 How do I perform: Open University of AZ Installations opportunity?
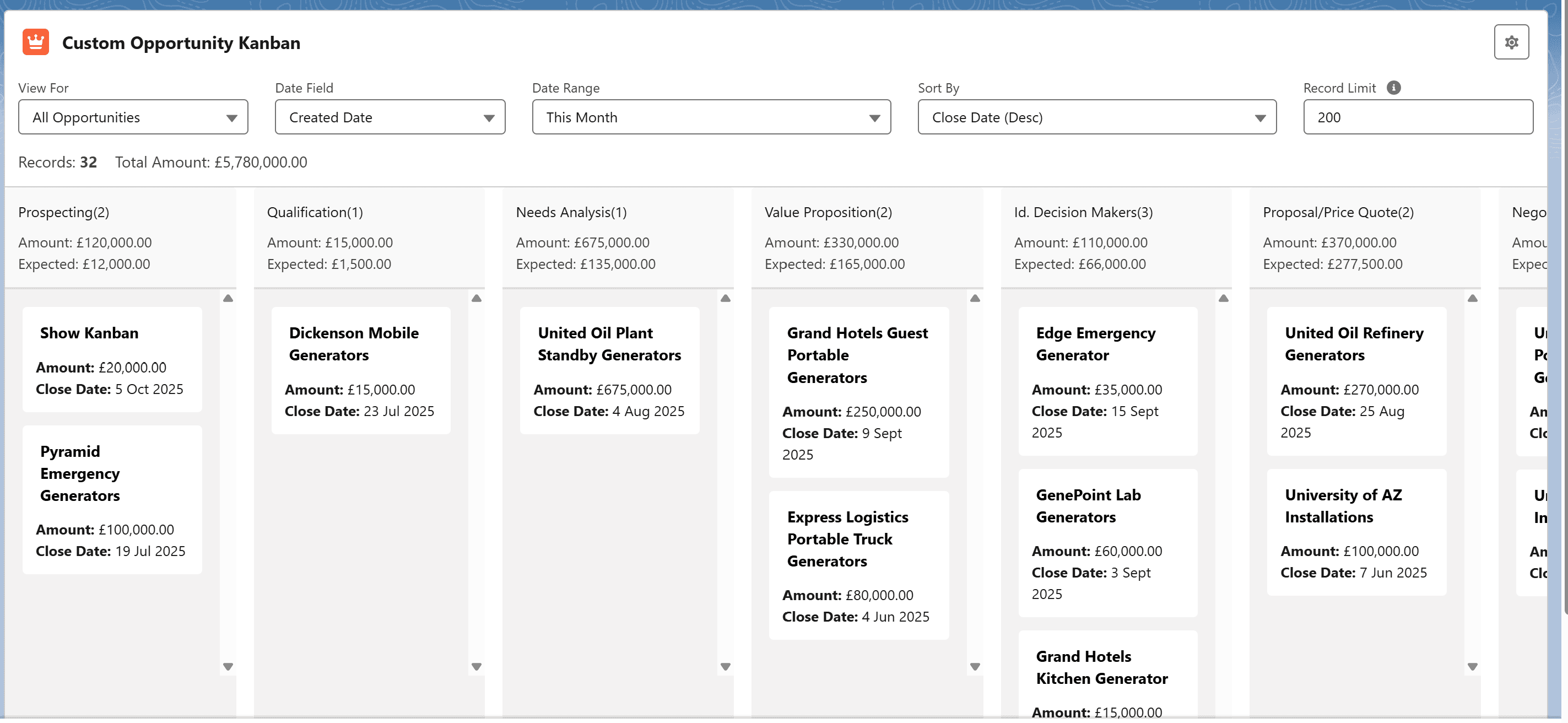coord(1343,506)
